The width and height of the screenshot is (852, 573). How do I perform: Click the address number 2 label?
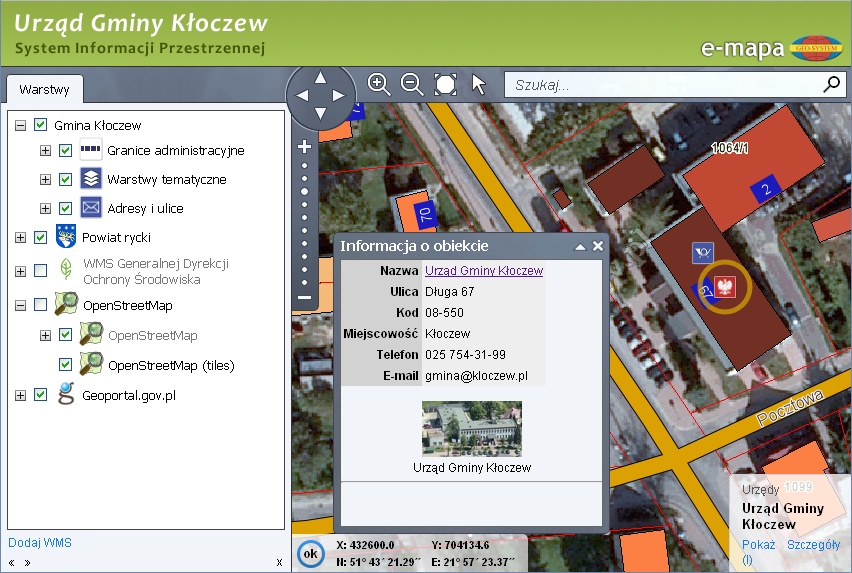tap(766, 189)
